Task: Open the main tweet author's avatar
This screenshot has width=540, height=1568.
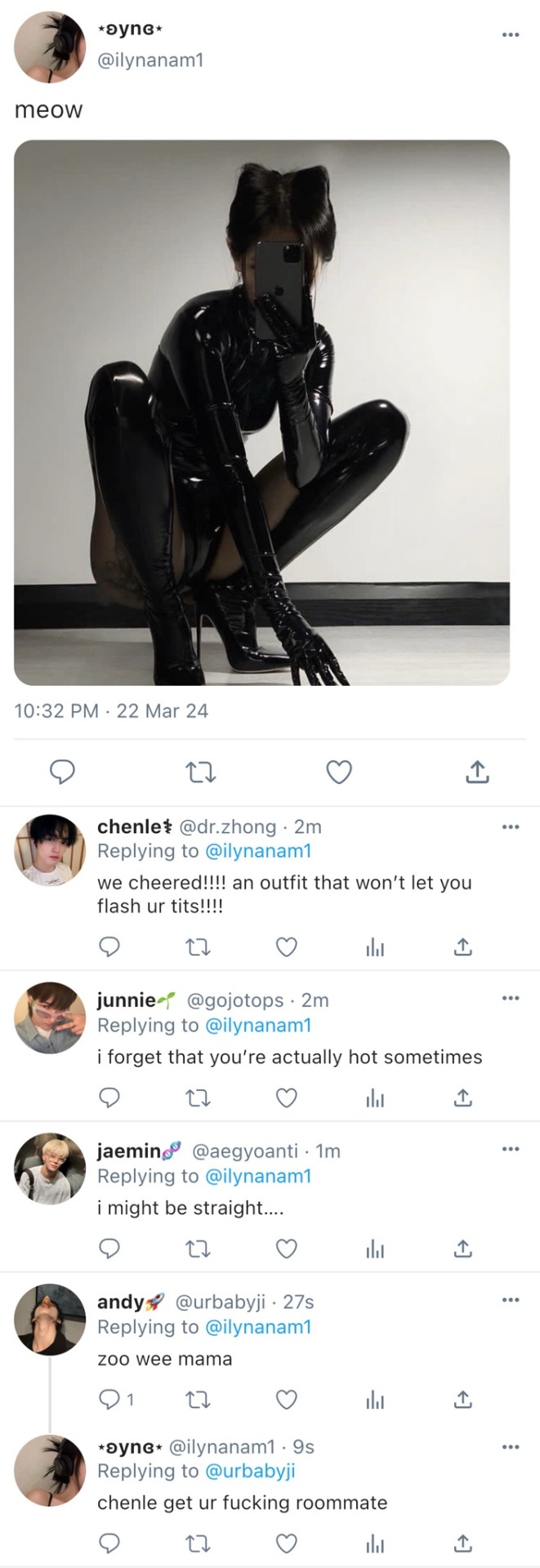Action: click(x=50, y=47)
